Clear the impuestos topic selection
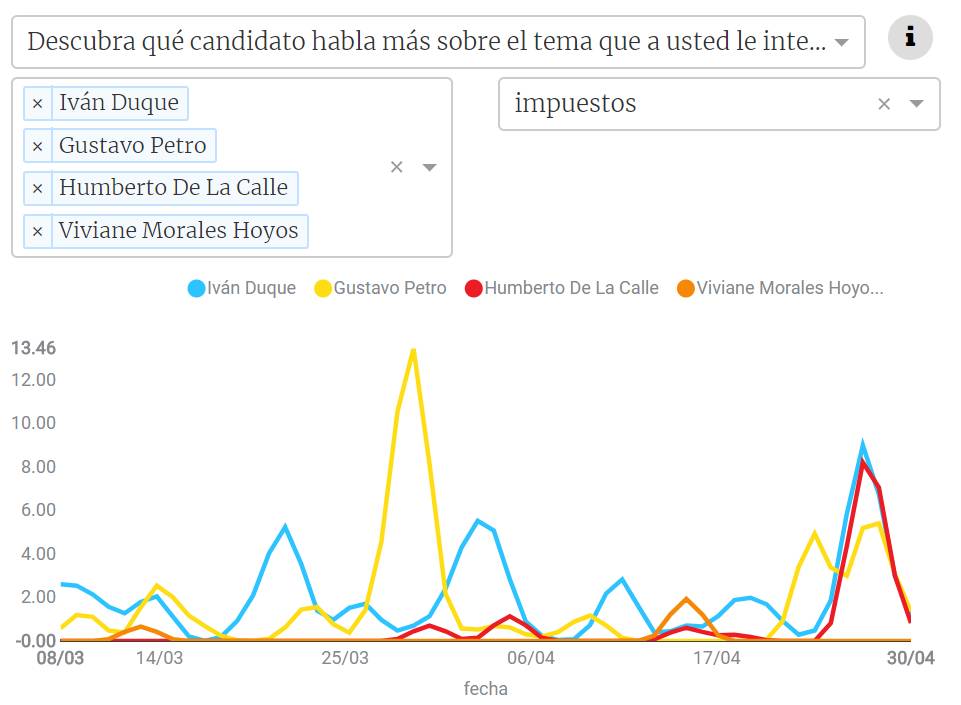Image resolution: width=961 pixels, height=705 pixels. (x=884, y=104)
